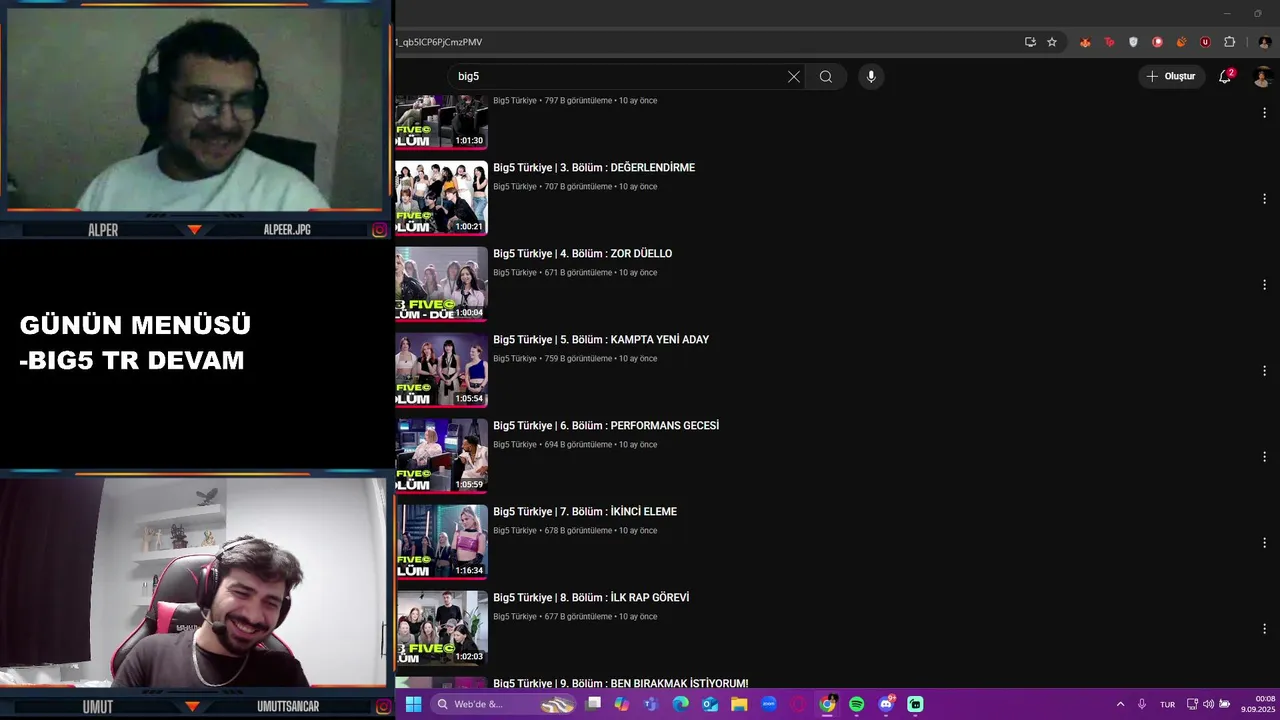Open Microsoft Edge from taskbar
The height and width of the screenshot is (720, 1280).
click(x=681, y=704)
